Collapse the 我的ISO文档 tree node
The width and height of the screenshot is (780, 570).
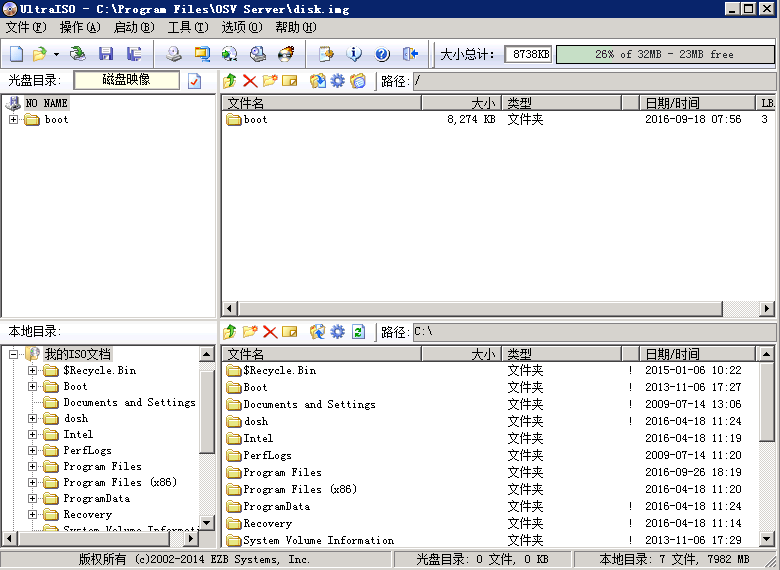[x=13, y=354]
